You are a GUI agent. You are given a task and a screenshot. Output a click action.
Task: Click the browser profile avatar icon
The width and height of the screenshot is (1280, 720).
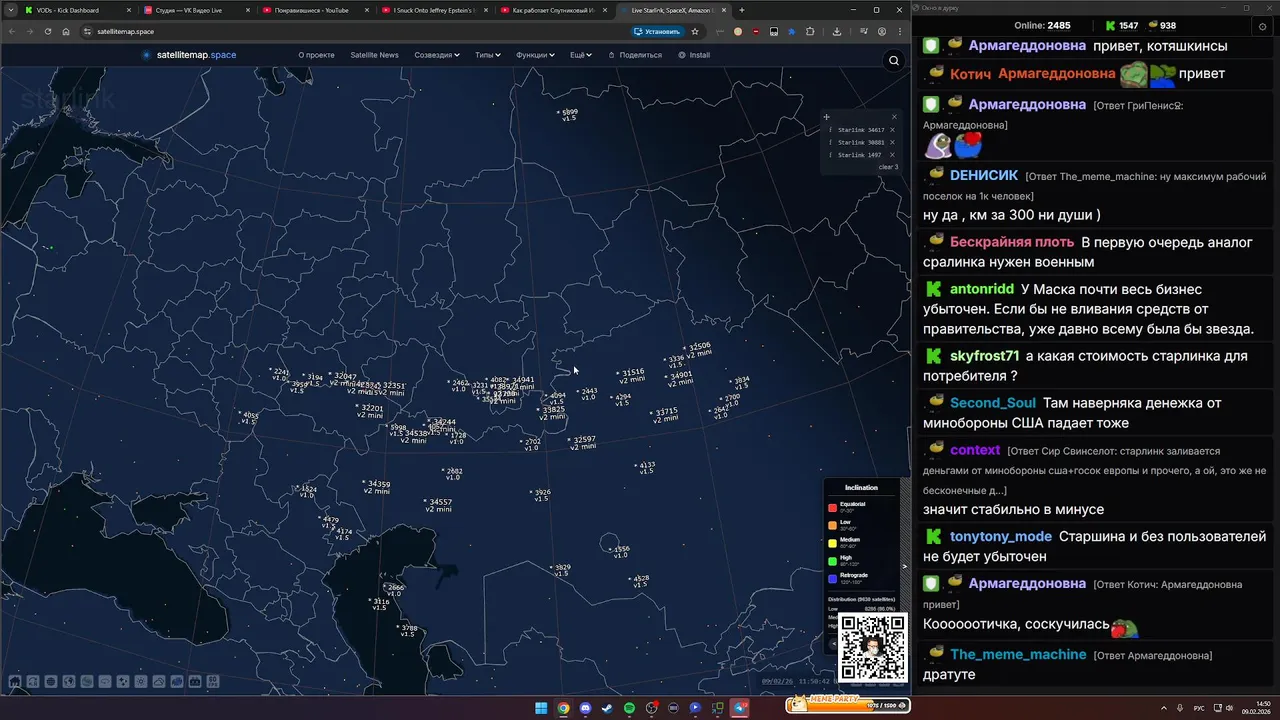pyautogui.click(x=881, y=31)
